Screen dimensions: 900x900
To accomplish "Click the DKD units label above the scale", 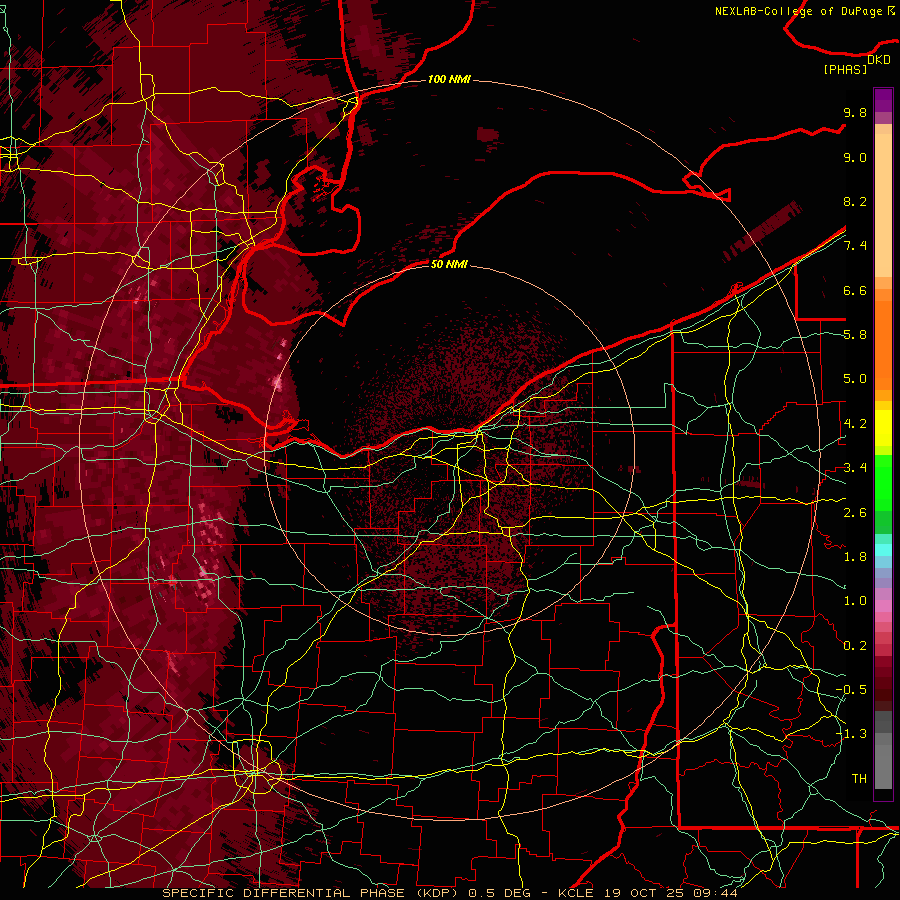I will coord(879,60).
